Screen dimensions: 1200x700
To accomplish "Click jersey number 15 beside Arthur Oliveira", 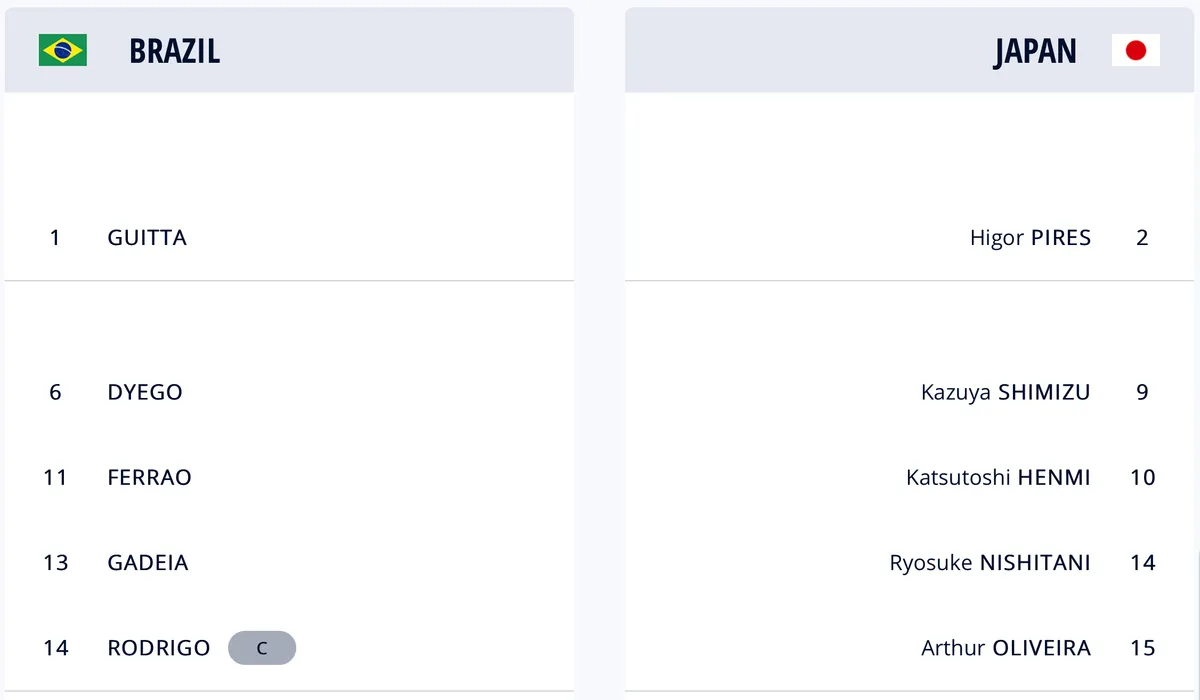I will pyautogui.click(x=1142, y=648).
